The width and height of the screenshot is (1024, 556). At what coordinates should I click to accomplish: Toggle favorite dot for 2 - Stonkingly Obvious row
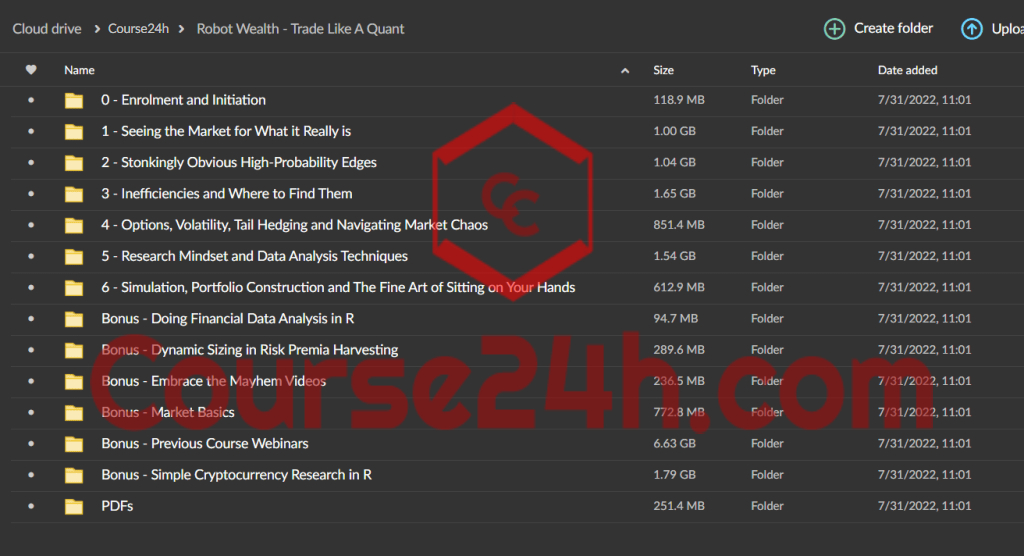pos(31,163)
